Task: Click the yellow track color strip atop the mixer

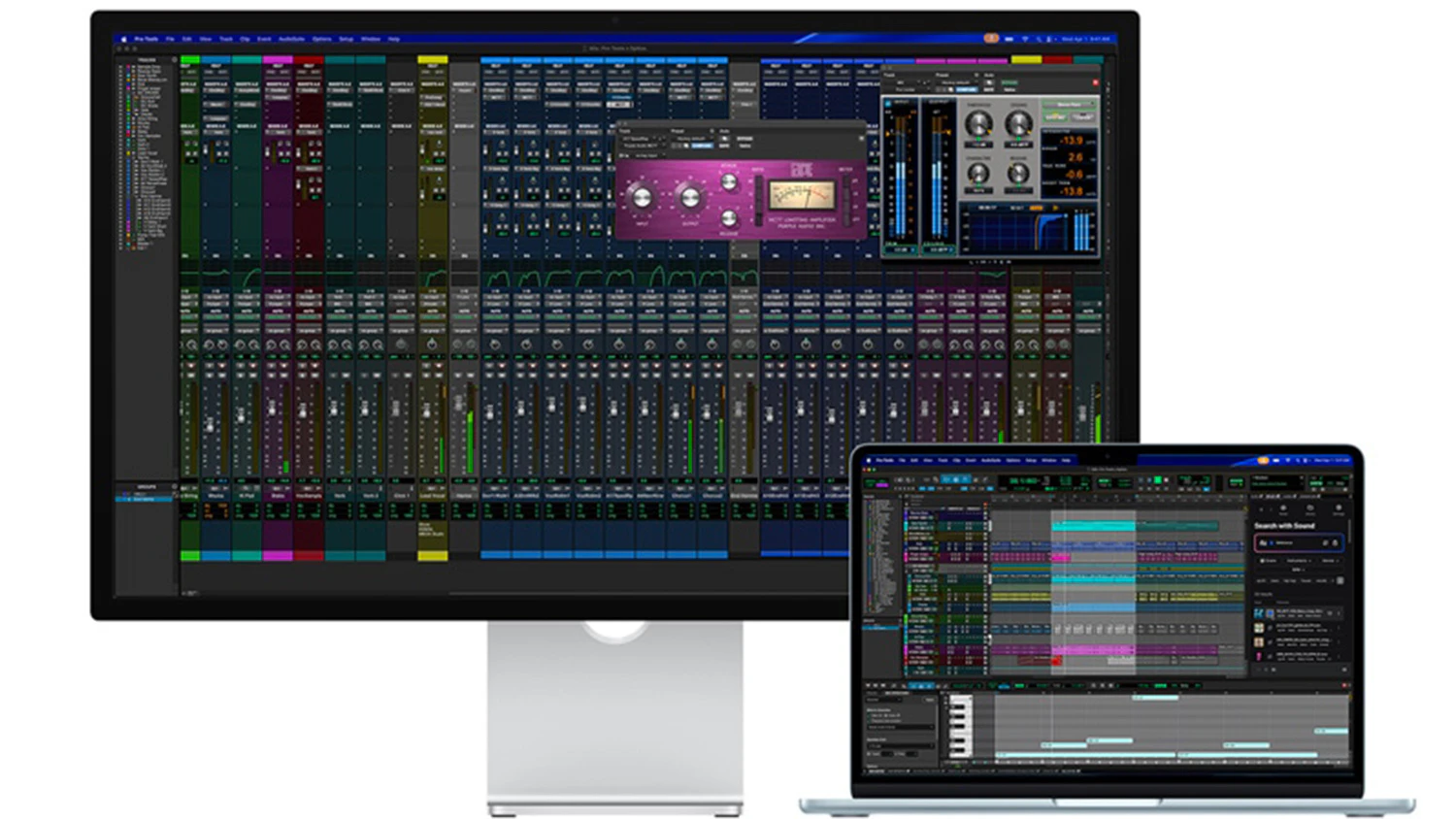Action: tap(433, 60)
